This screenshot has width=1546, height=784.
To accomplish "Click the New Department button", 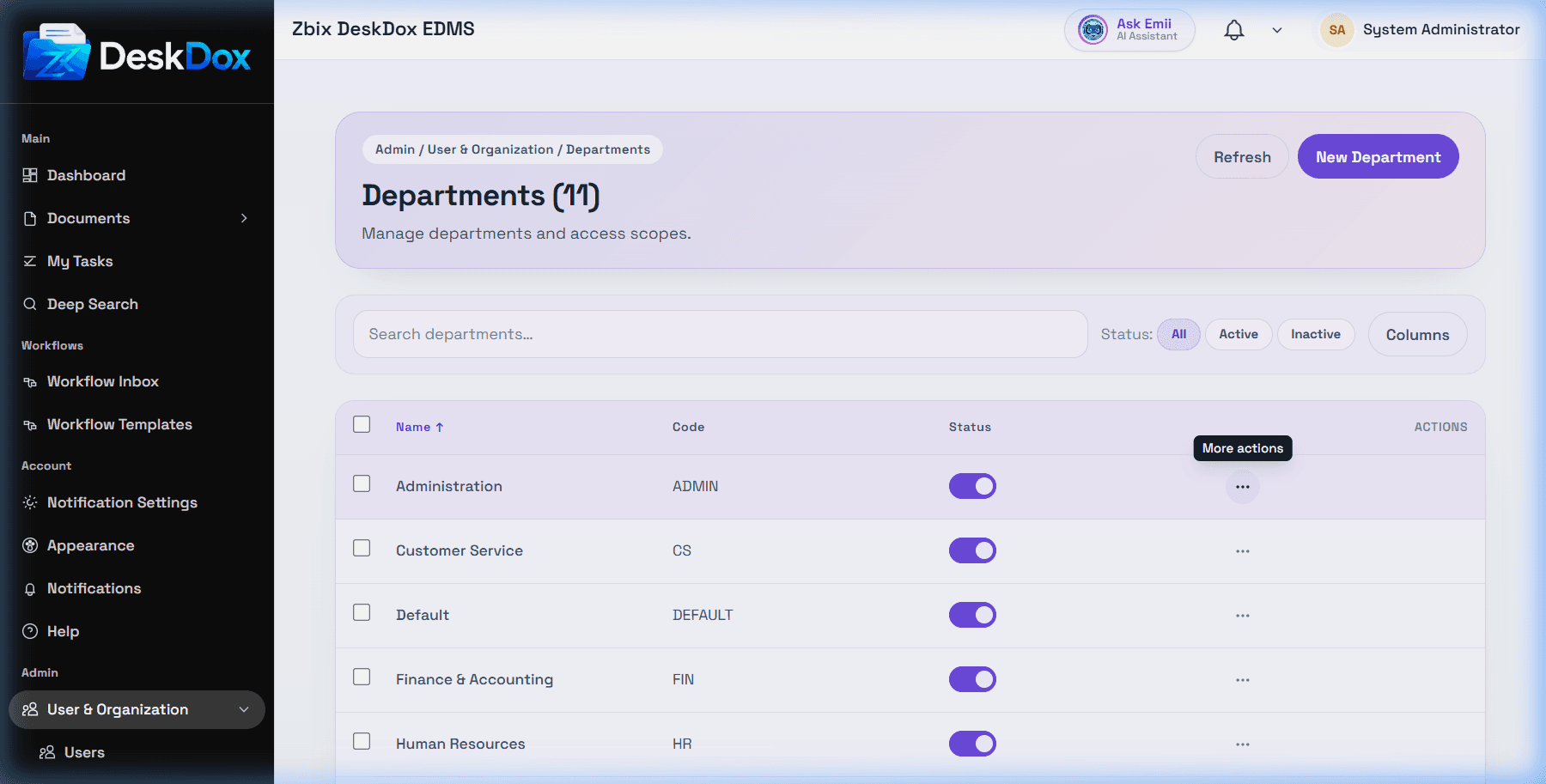I will [1379, 156].
